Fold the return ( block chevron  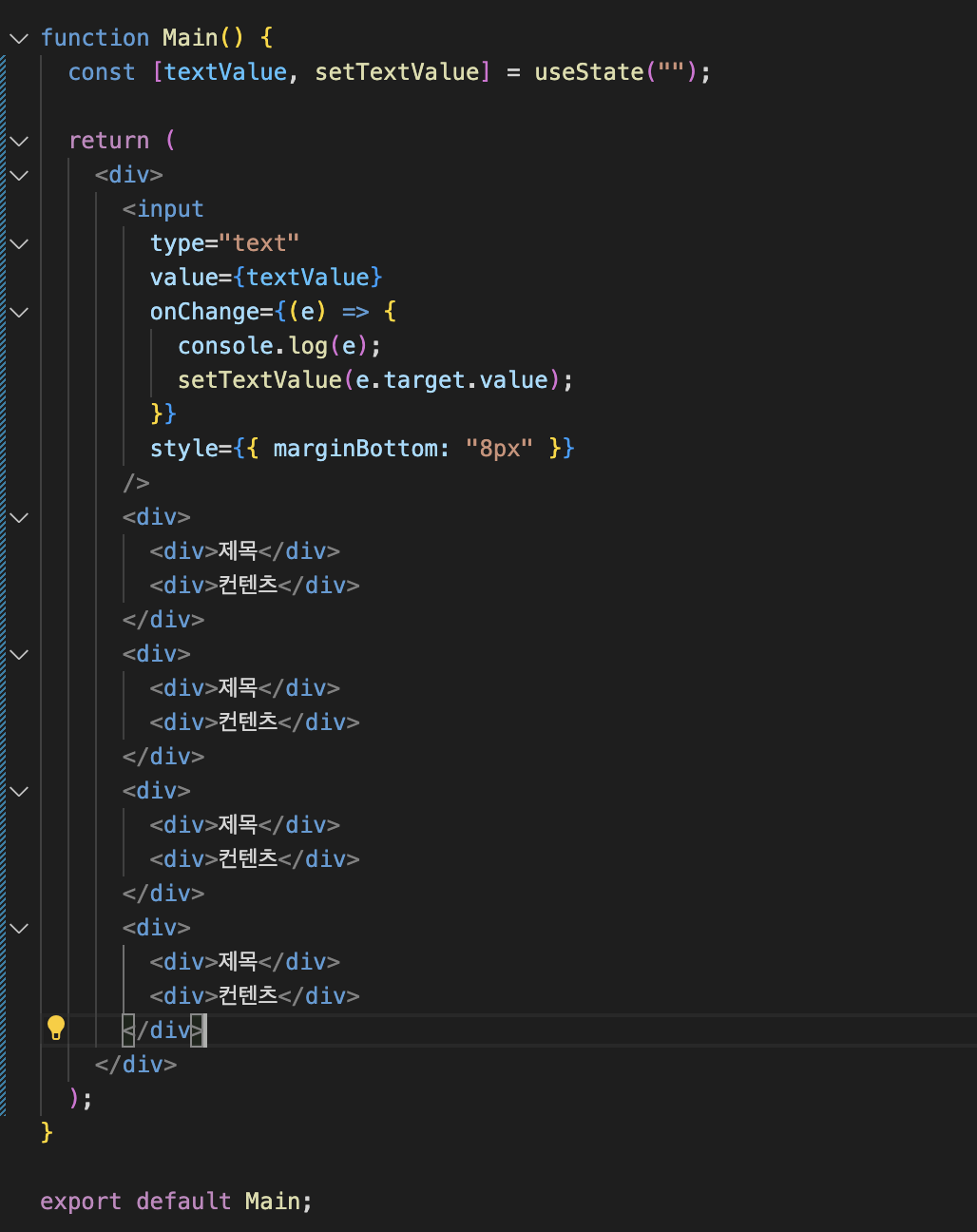19,141
